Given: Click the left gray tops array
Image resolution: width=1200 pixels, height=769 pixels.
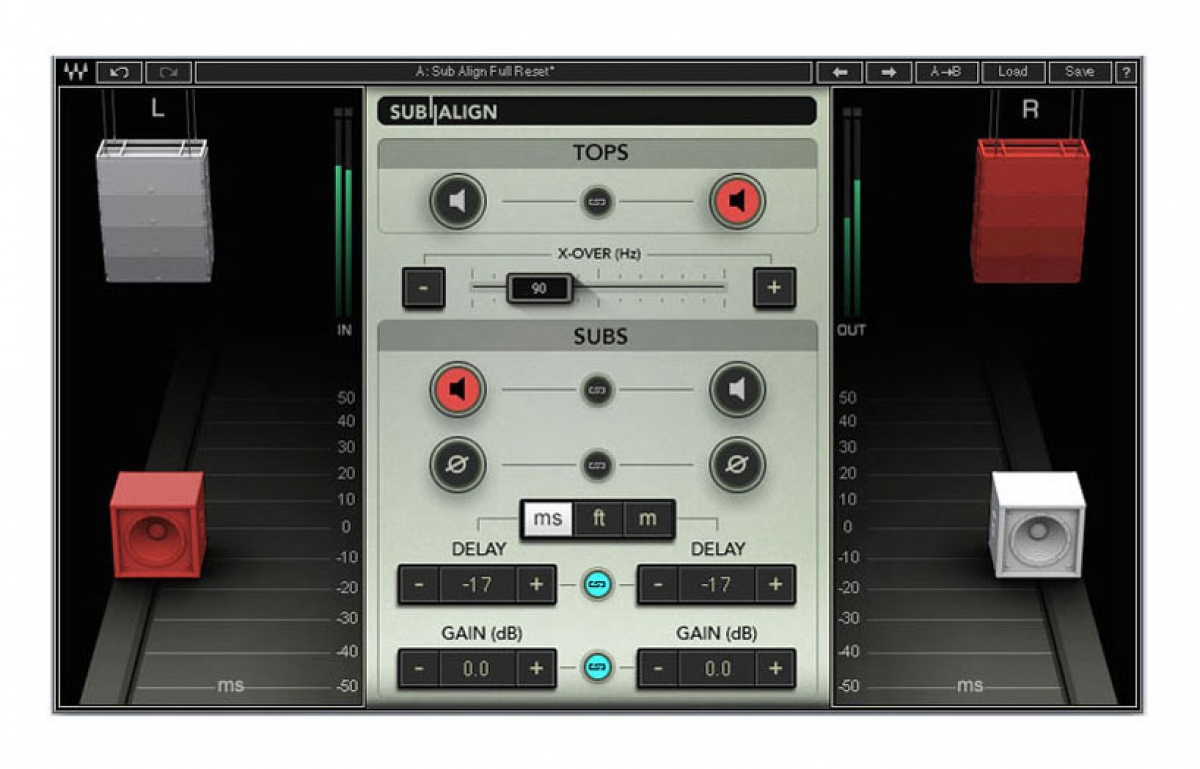Looking at the screenshot, I should [x=153, y=210].
